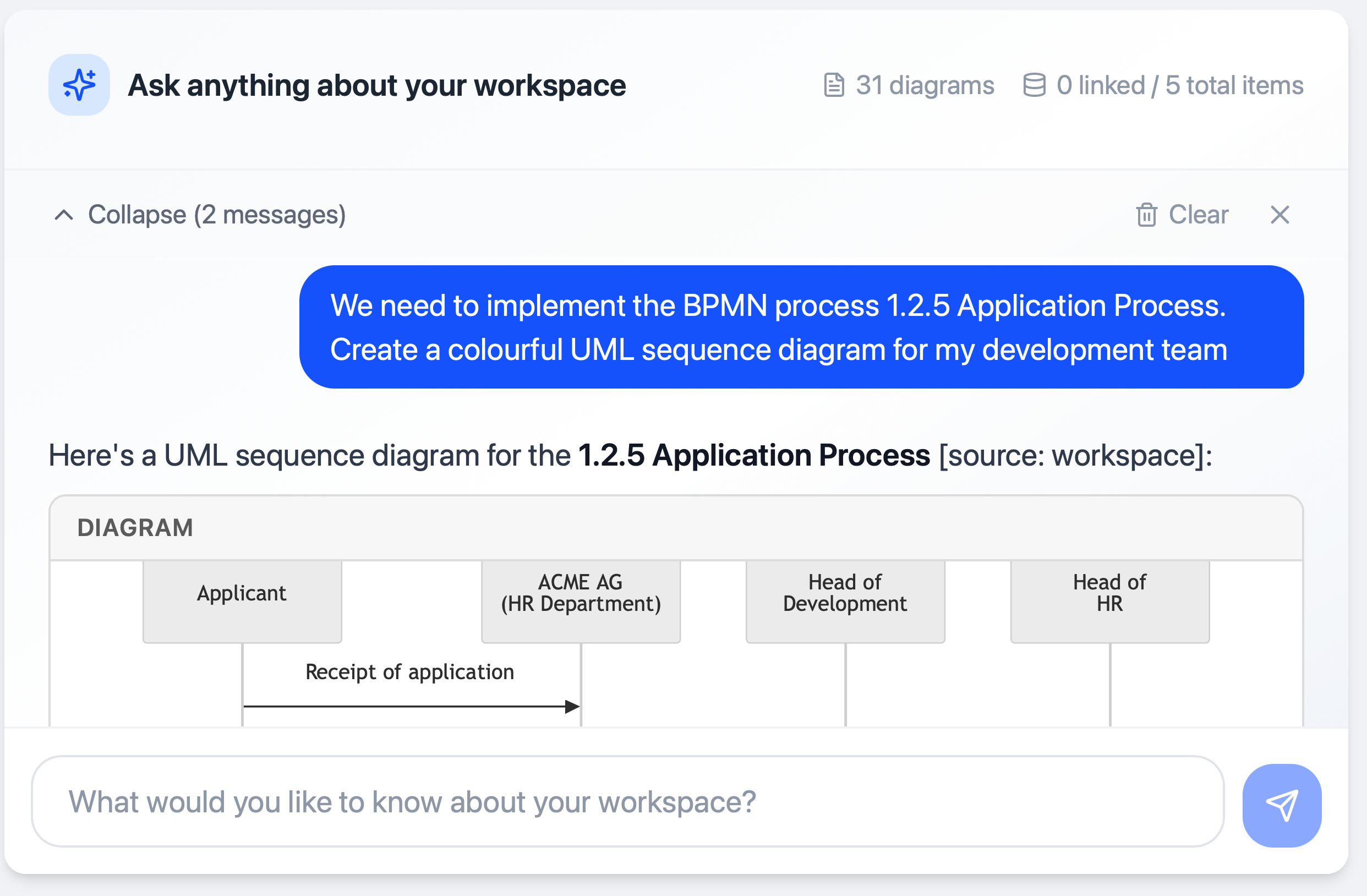The width and height of the screenshot is (1367, 896).
Task: Click the document icon beside "31 diagrams"
Action: [833, 85]
